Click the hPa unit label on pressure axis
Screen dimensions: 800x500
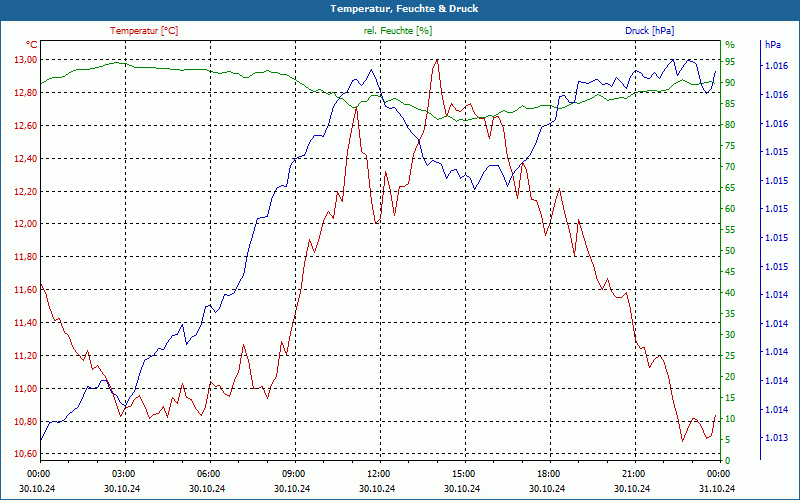pyautogui.click(x=772, y=44)
